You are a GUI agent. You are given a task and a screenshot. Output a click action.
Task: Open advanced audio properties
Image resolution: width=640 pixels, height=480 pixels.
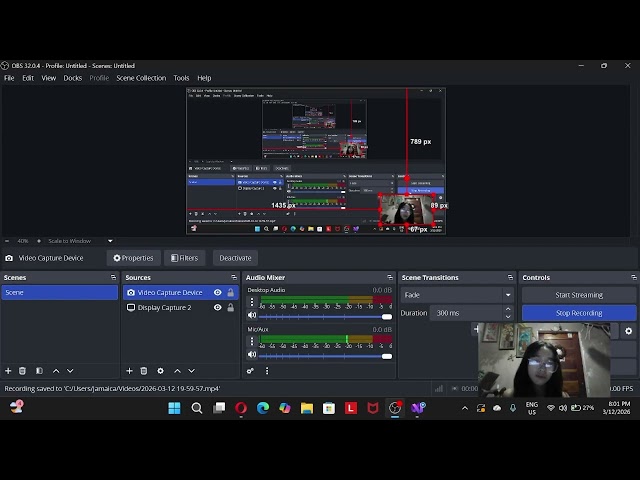coord(250,371)
